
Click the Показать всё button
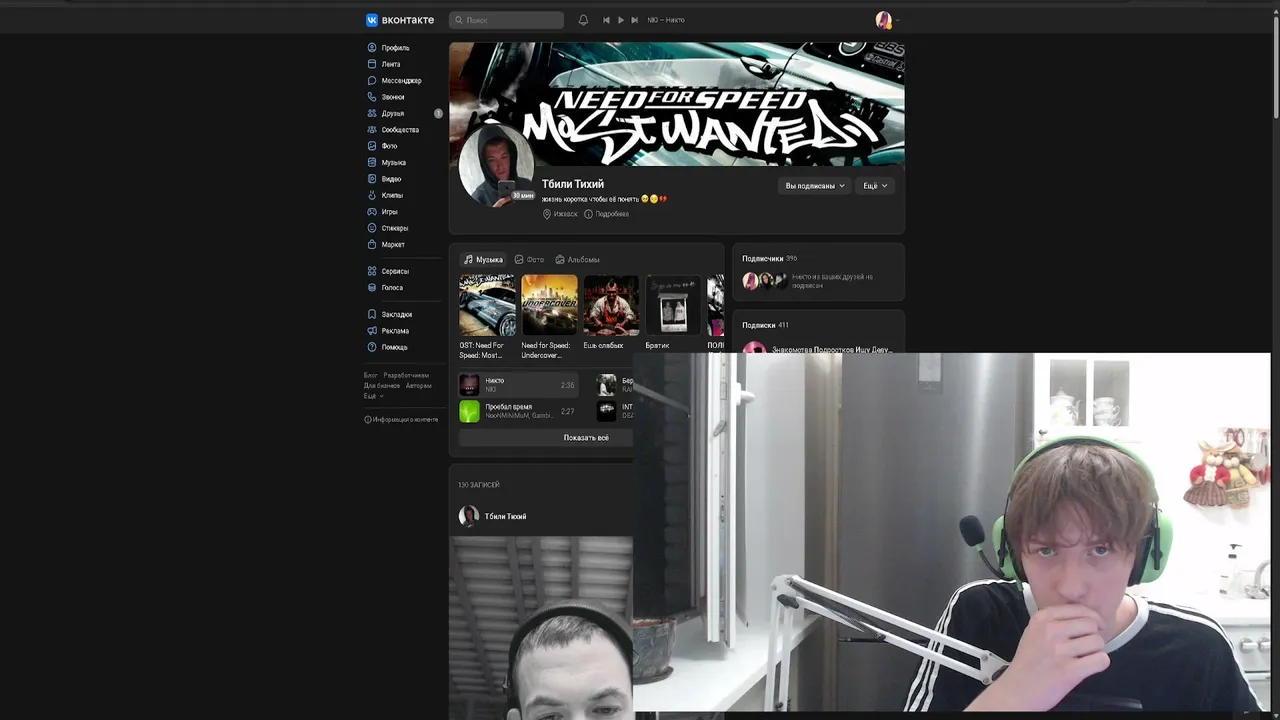click(586, 438)
